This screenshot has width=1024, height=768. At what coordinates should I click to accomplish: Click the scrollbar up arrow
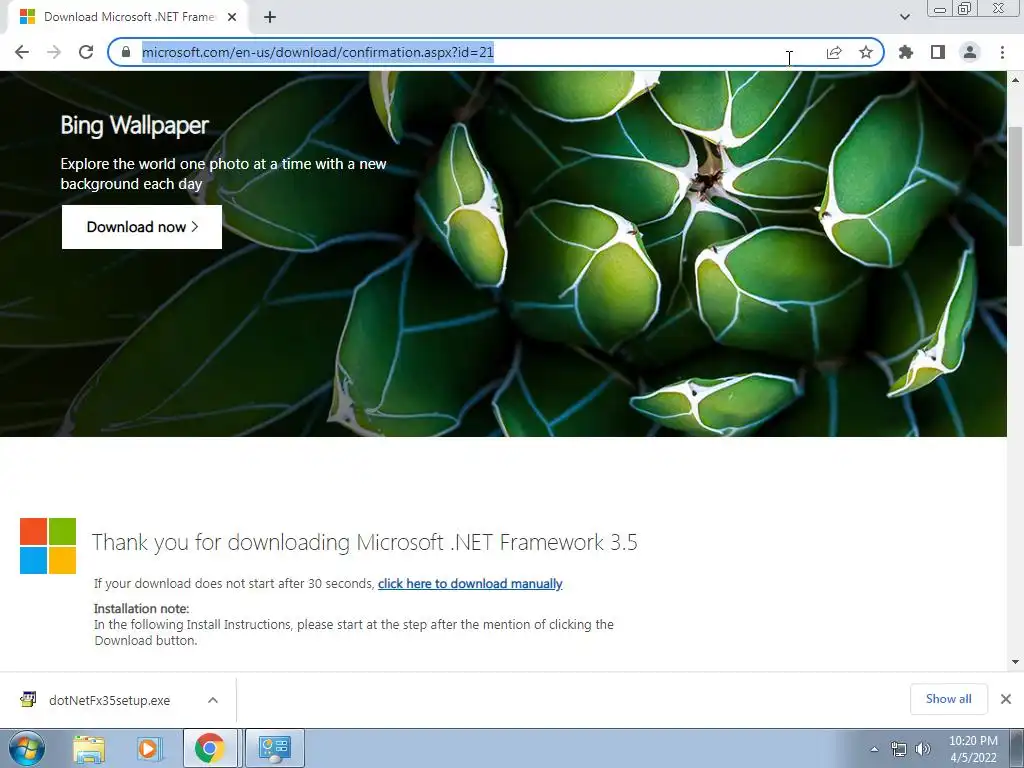(1015, 80)
